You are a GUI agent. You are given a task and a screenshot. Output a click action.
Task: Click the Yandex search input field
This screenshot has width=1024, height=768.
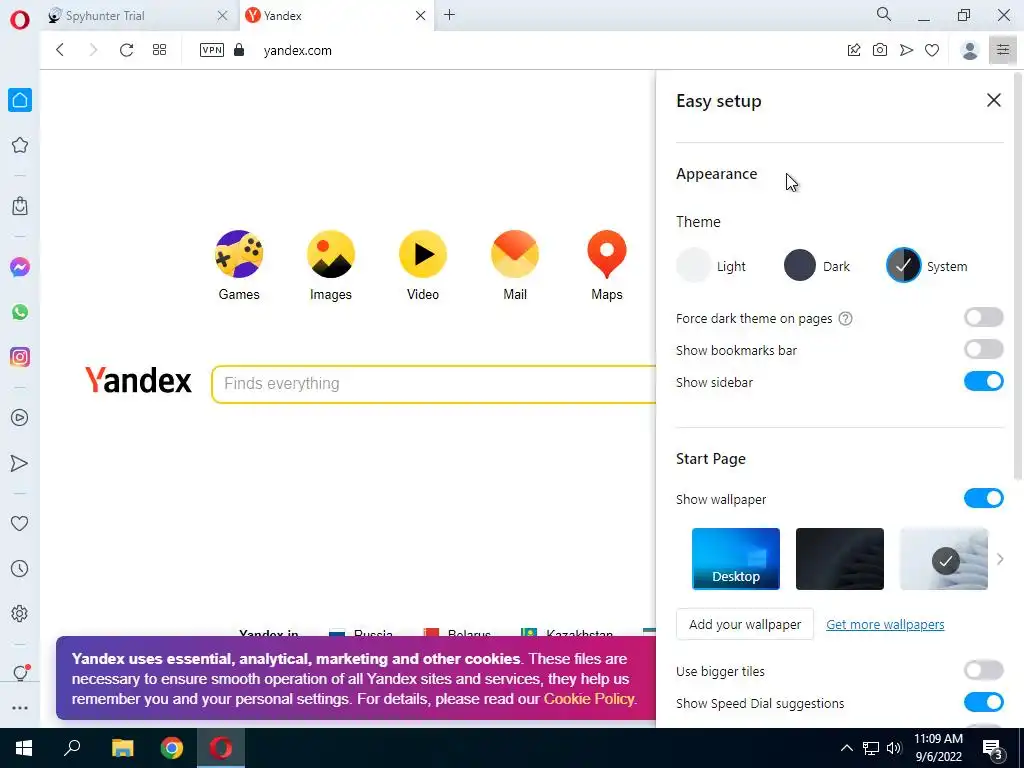(x=434, y=384)
